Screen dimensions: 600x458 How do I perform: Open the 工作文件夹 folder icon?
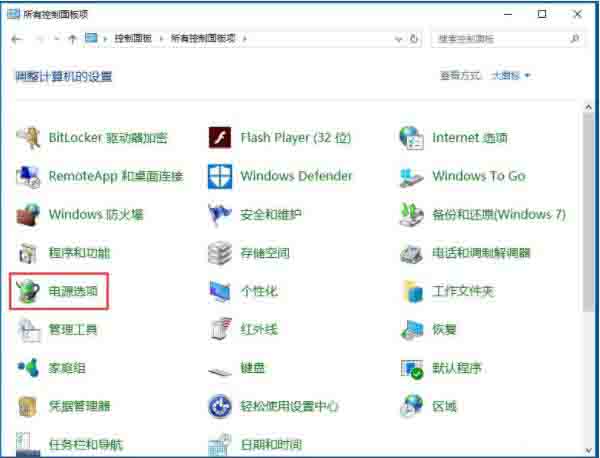(x=412, y=291)
